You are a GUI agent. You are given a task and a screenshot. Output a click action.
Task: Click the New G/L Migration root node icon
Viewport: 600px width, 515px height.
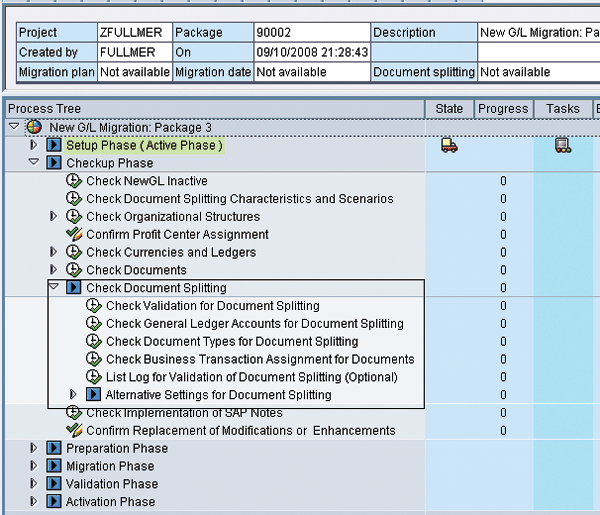click(x=35, y=127)
